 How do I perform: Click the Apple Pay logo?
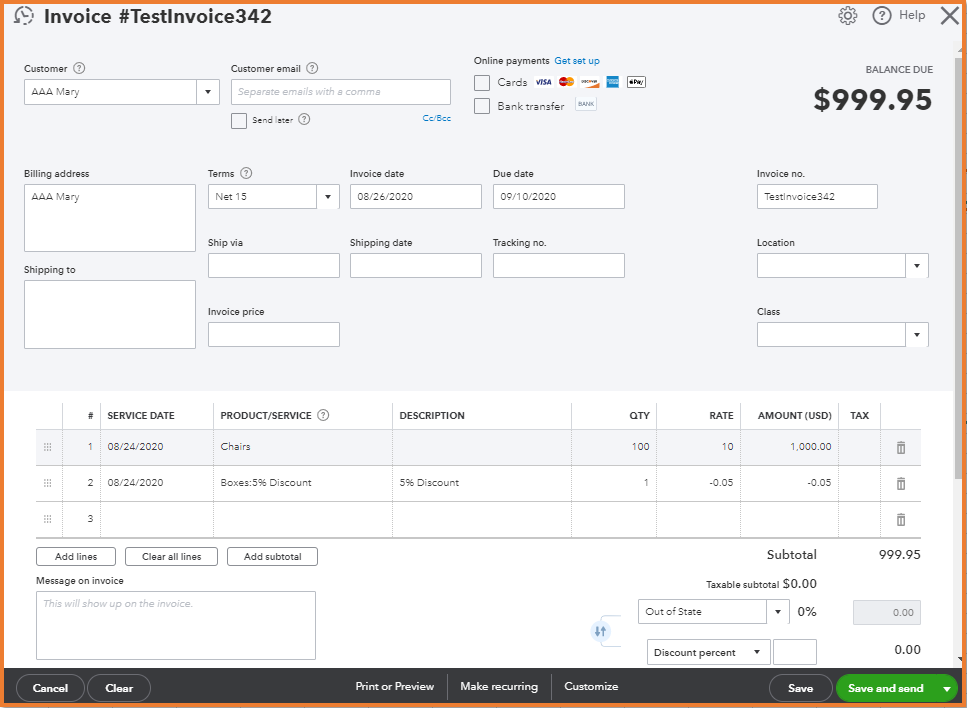(x=636, y=82)
